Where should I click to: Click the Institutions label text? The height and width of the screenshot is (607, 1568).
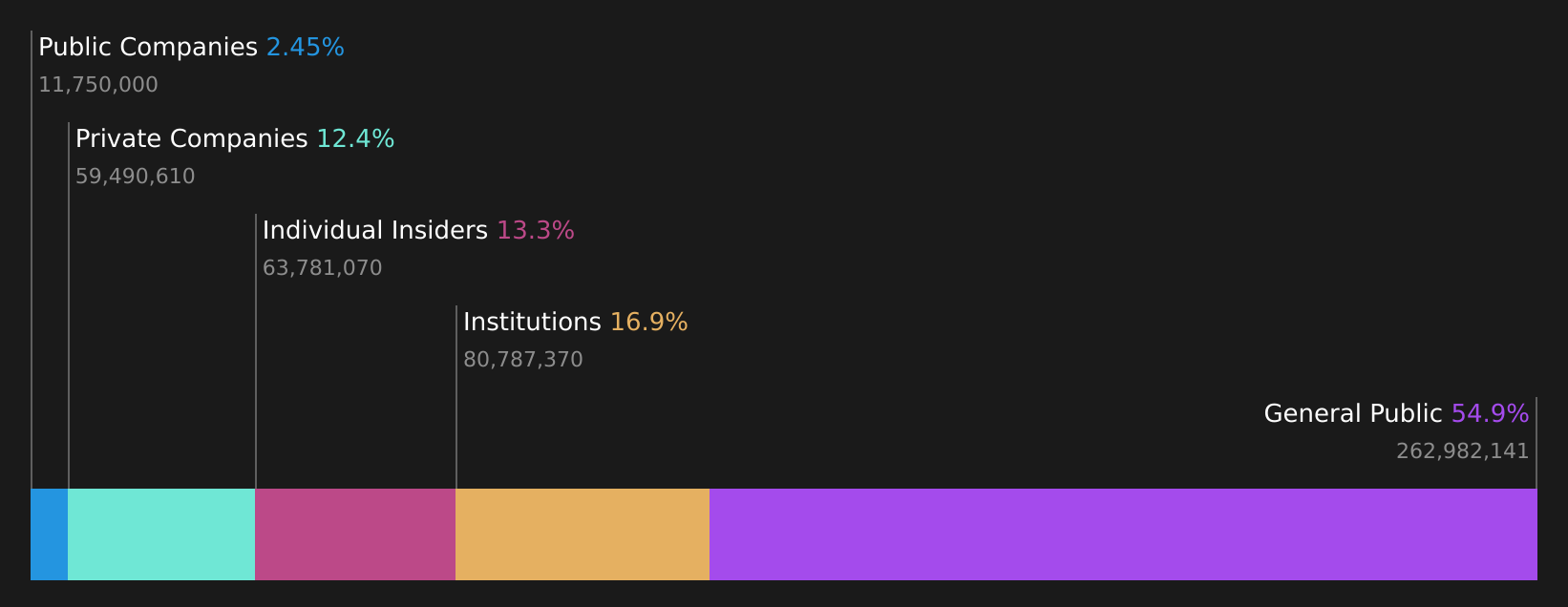532,323
